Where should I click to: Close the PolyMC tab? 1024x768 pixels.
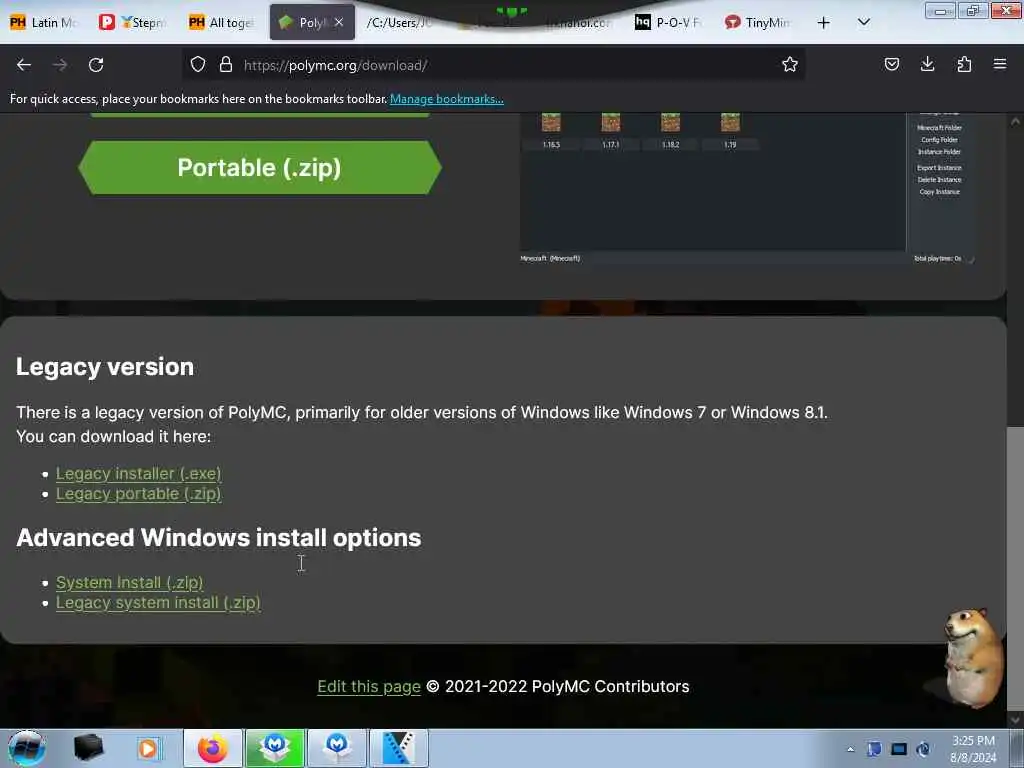(x=339, y=22)
